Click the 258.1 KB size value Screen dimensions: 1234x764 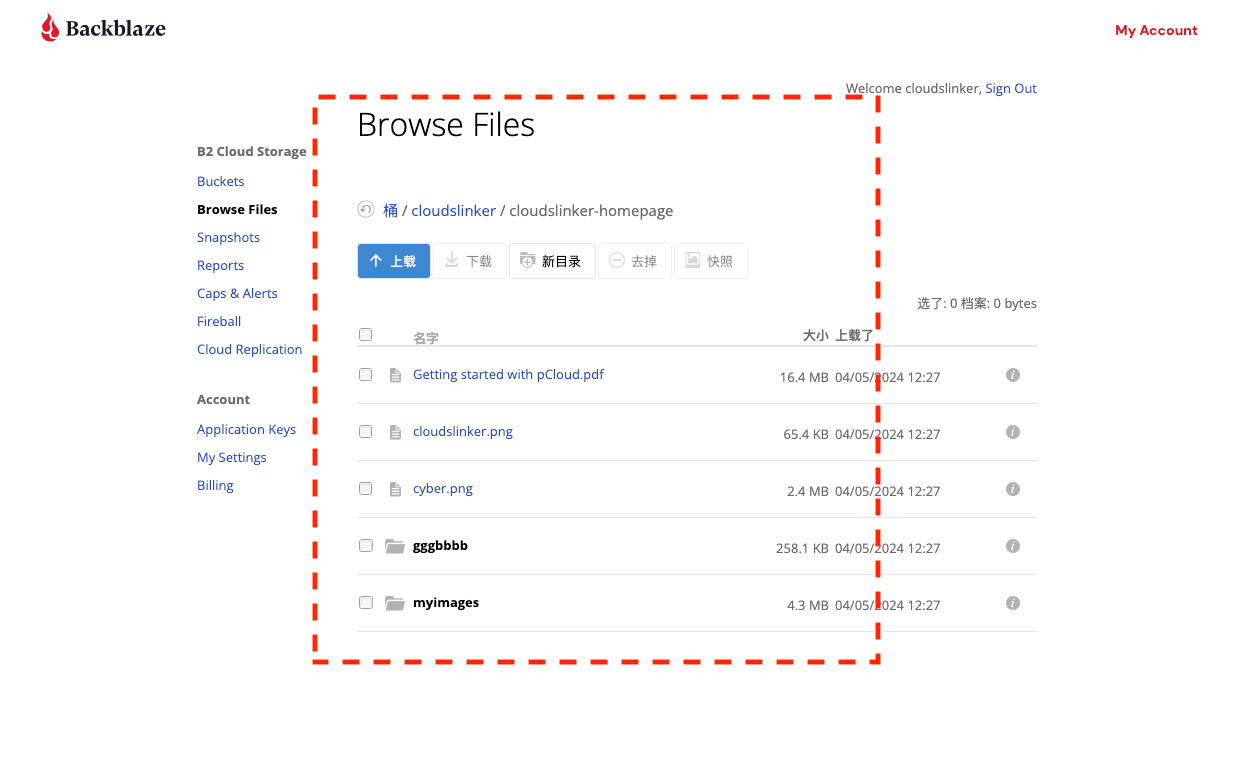[802, 548]
